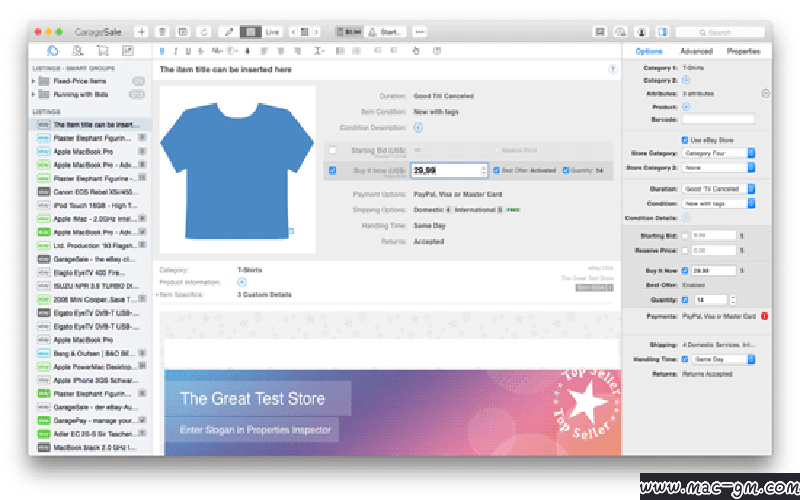
Task: Click the Quantity stepper in the inspector
Action: [733, 300]
